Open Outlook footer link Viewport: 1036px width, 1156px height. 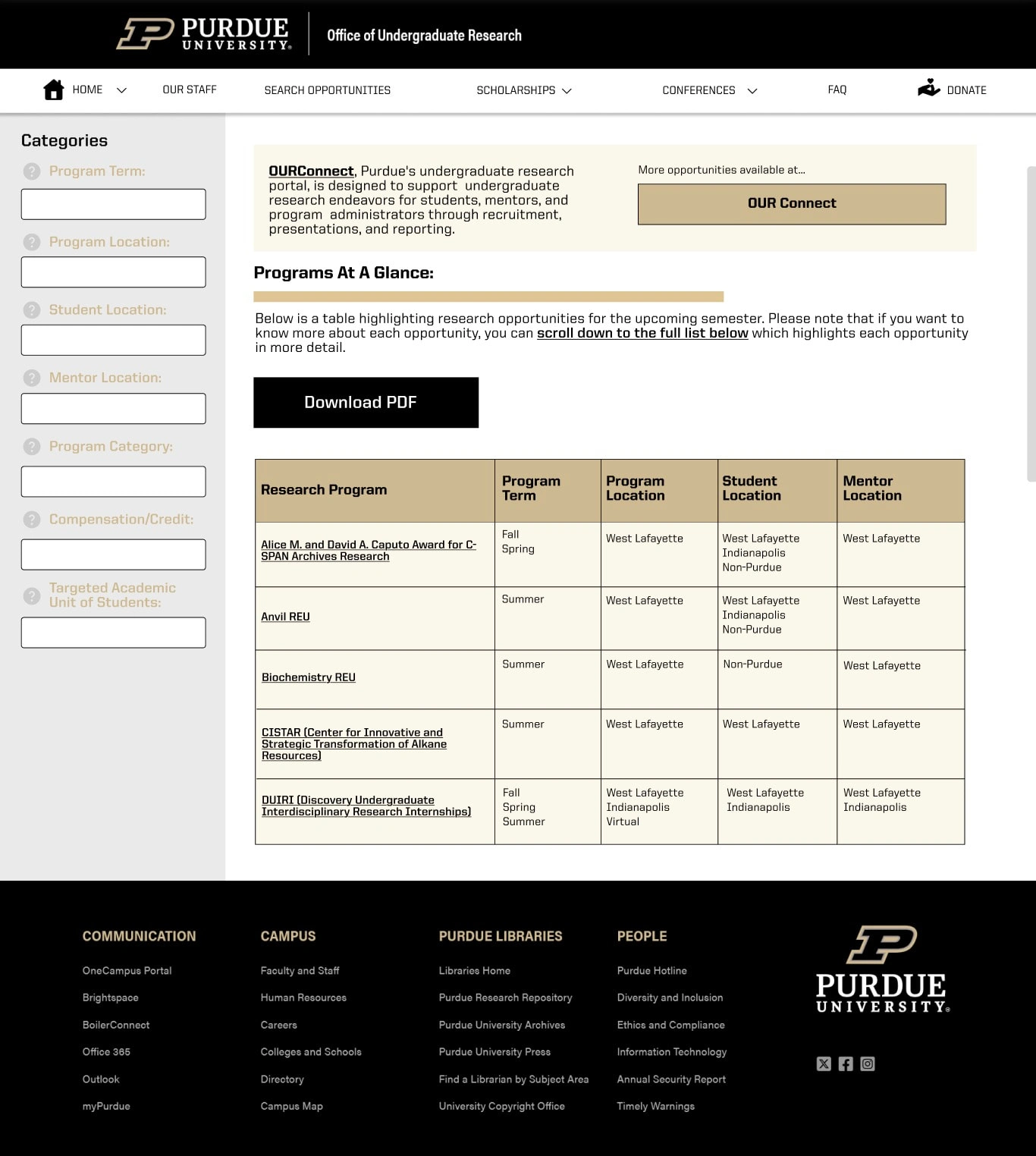(101, 1079)
